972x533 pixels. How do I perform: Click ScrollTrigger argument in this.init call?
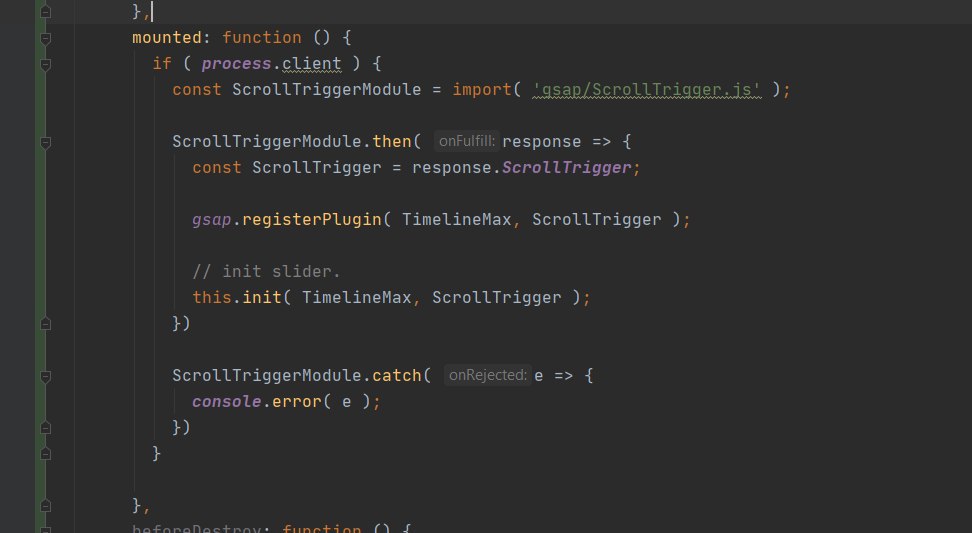[x=497, y=297]
